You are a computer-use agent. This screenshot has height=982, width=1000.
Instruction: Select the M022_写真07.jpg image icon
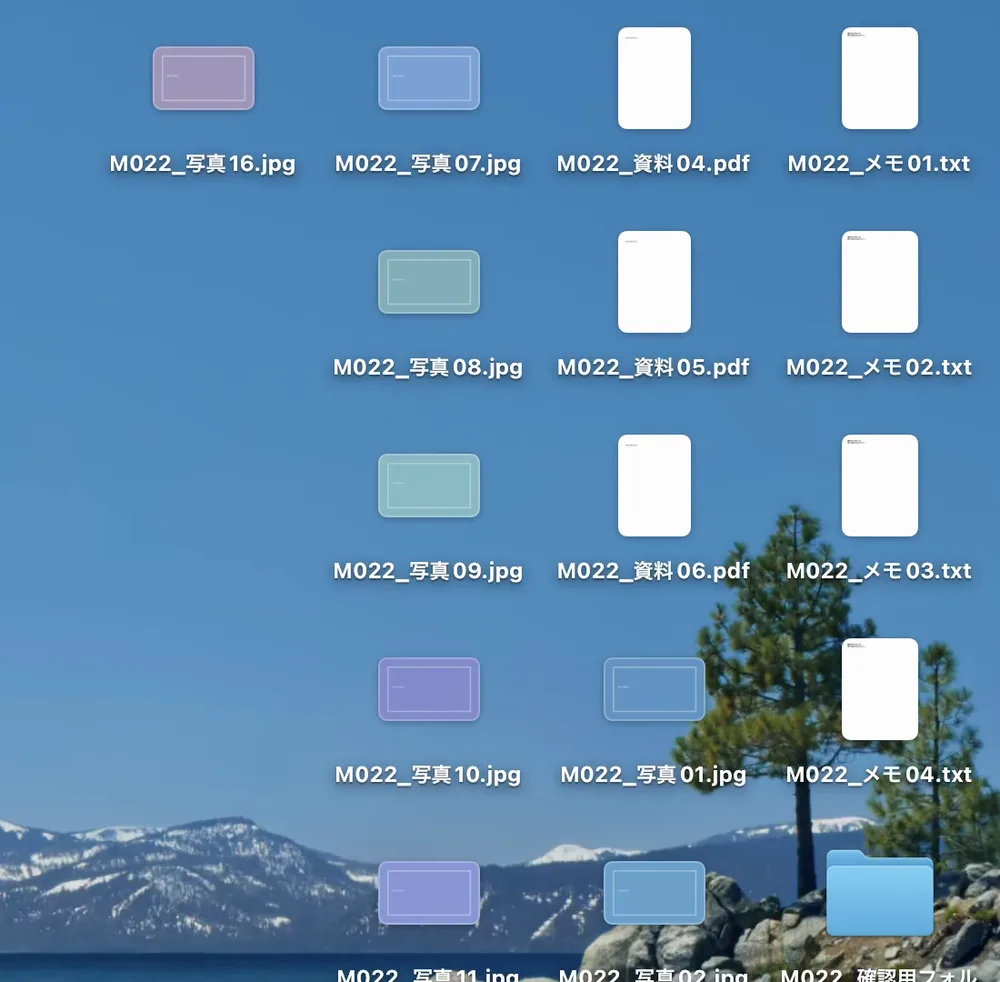429,78
